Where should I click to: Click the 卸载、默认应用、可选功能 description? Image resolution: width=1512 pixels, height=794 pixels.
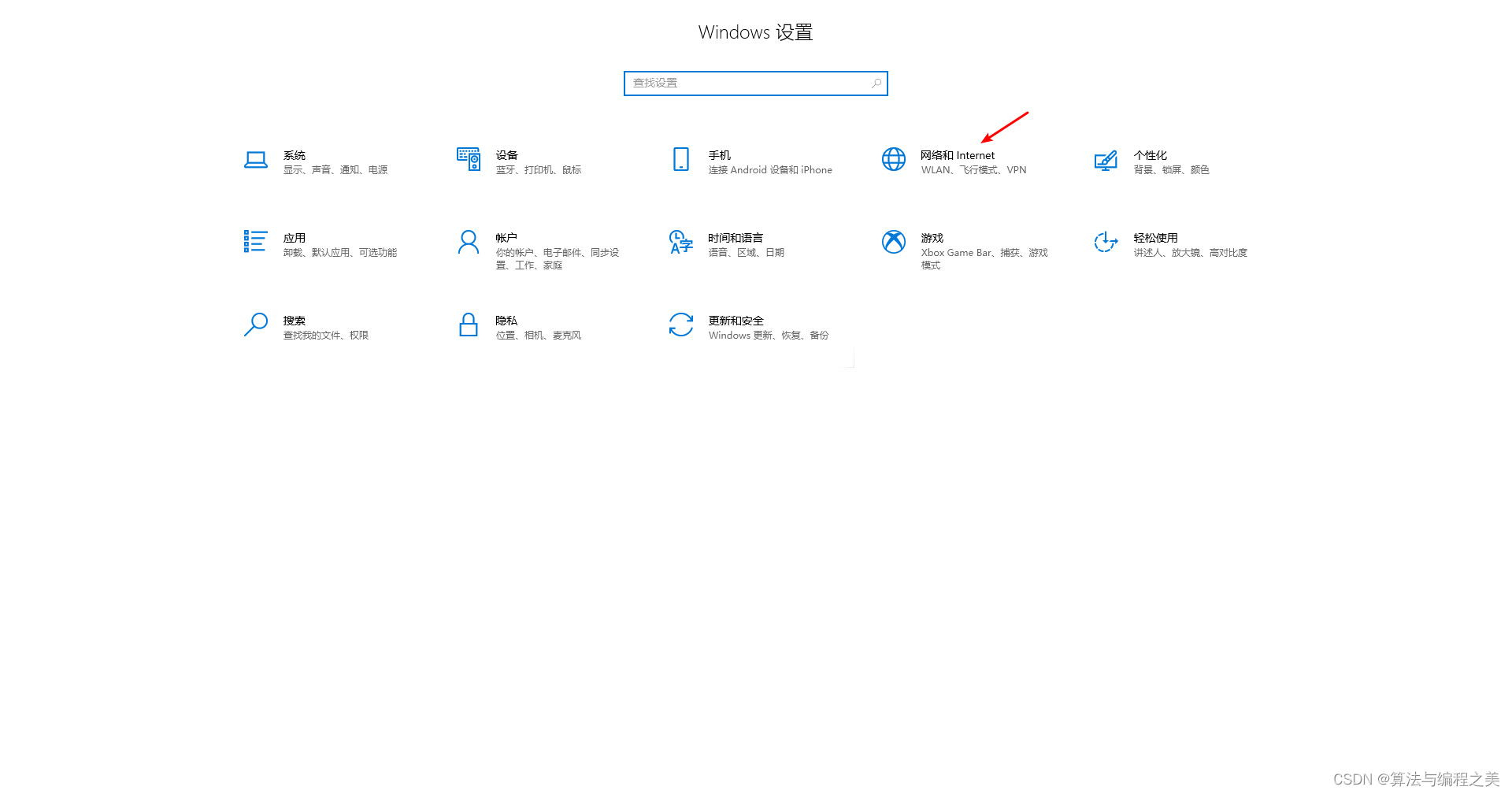340,253
